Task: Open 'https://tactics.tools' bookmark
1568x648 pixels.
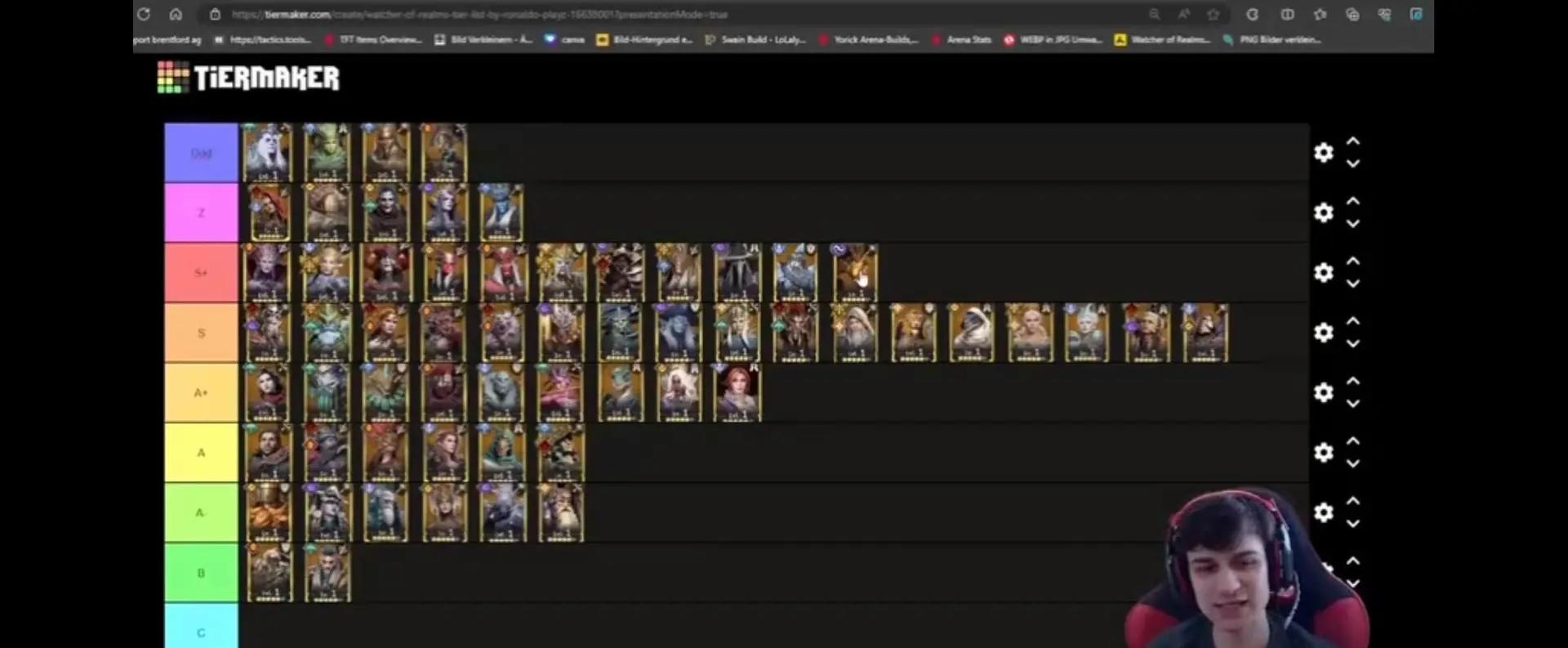Action: pyautogui.click(x=262, y=39)
